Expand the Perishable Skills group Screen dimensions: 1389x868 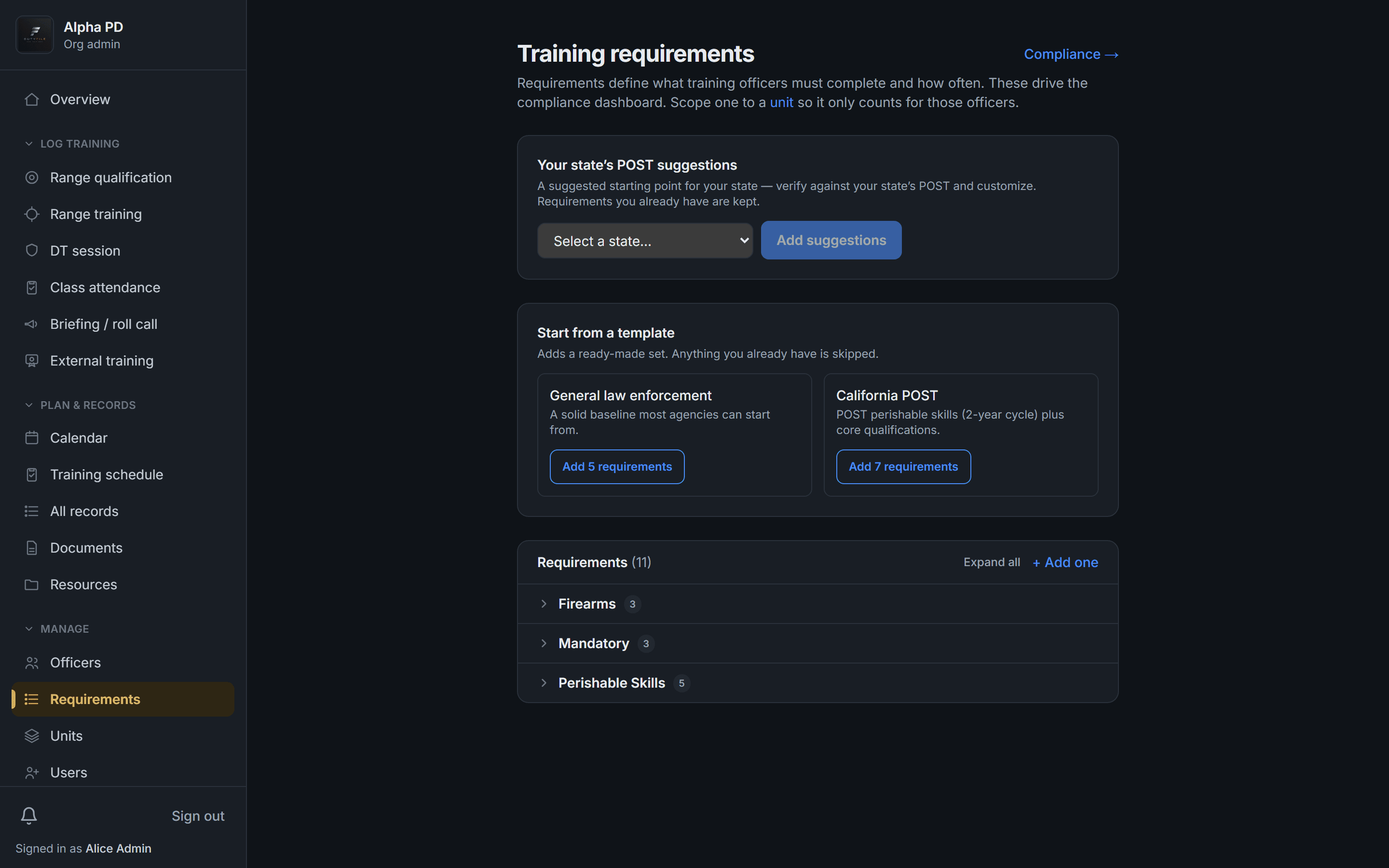point(817,683)
